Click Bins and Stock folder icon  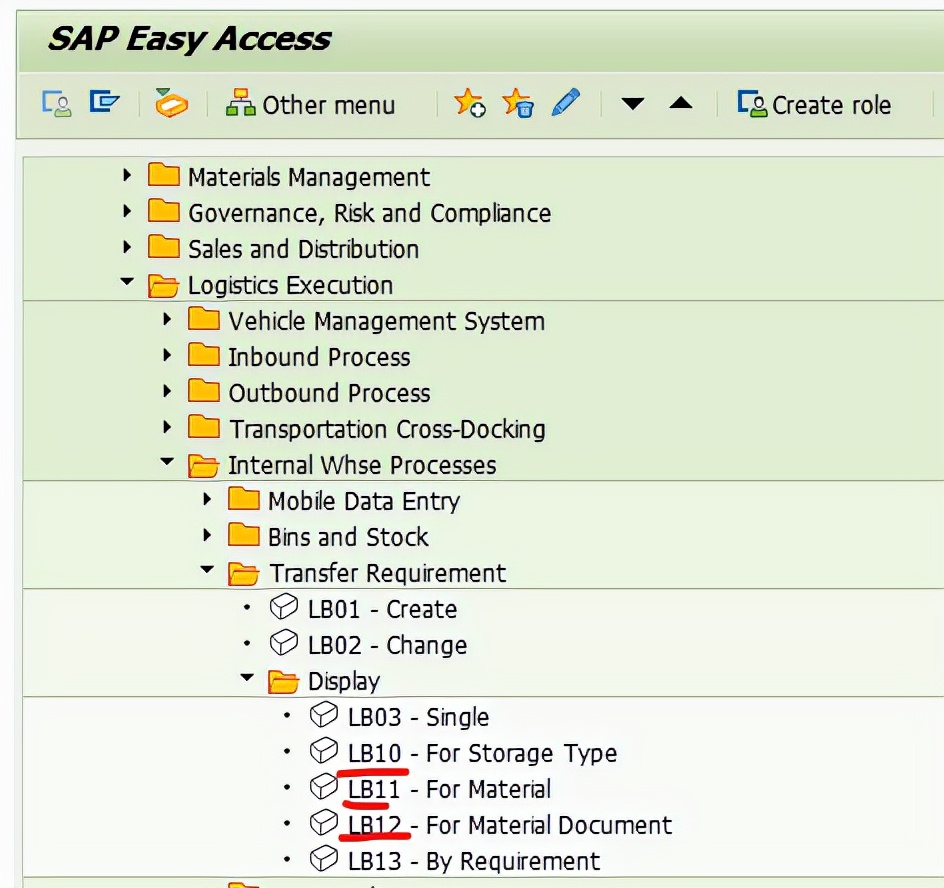pos(244,535)
